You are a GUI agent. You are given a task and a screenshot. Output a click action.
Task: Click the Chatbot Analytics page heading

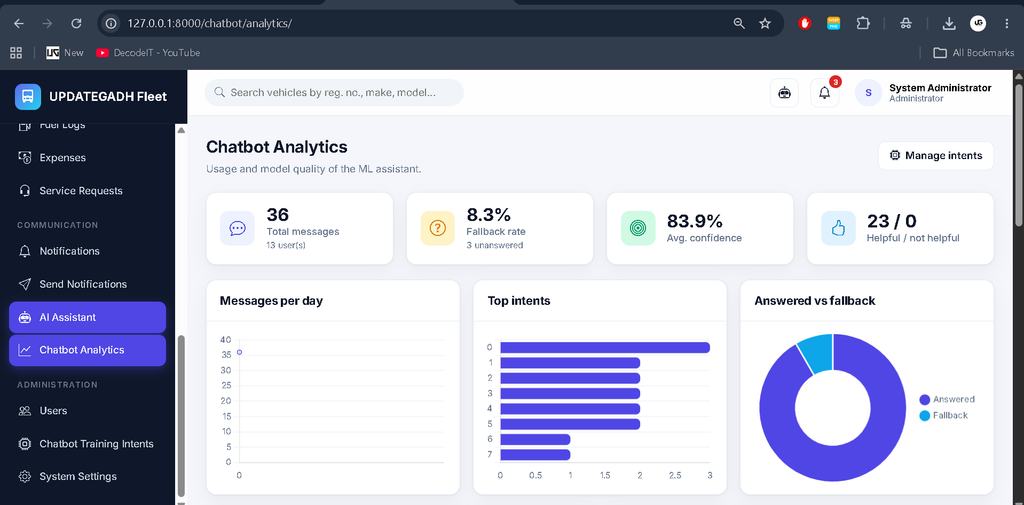click(x=277, y=146)
